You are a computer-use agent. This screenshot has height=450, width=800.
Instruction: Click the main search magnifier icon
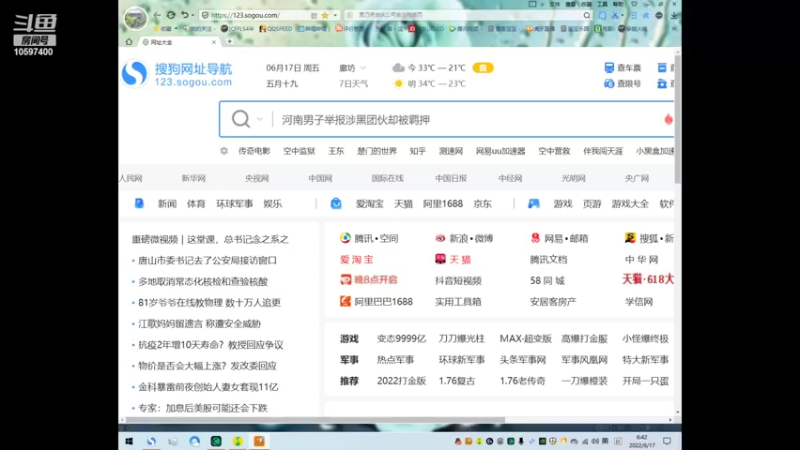coord(240,119)
